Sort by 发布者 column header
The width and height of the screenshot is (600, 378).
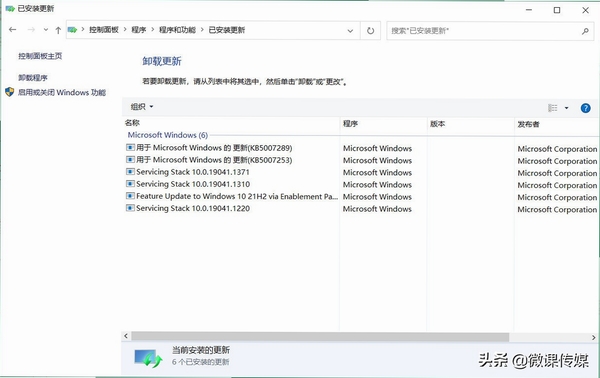528,124
